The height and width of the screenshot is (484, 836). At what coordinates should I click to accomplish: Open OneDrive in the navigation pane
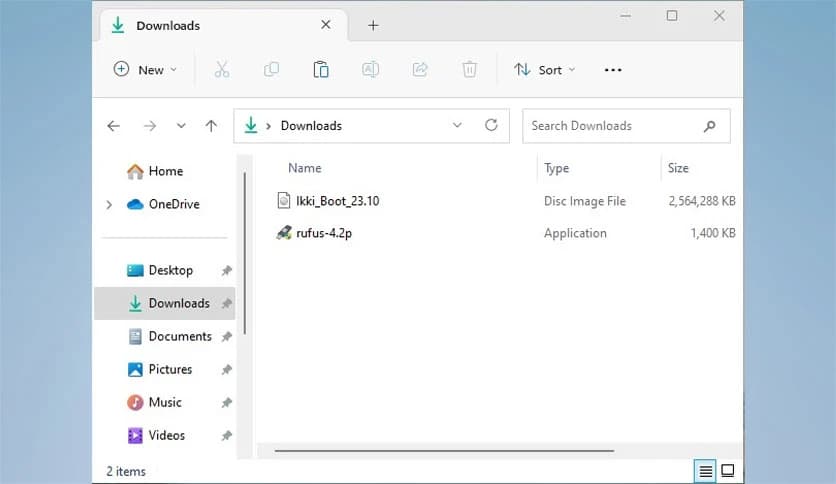click(163, 204)
